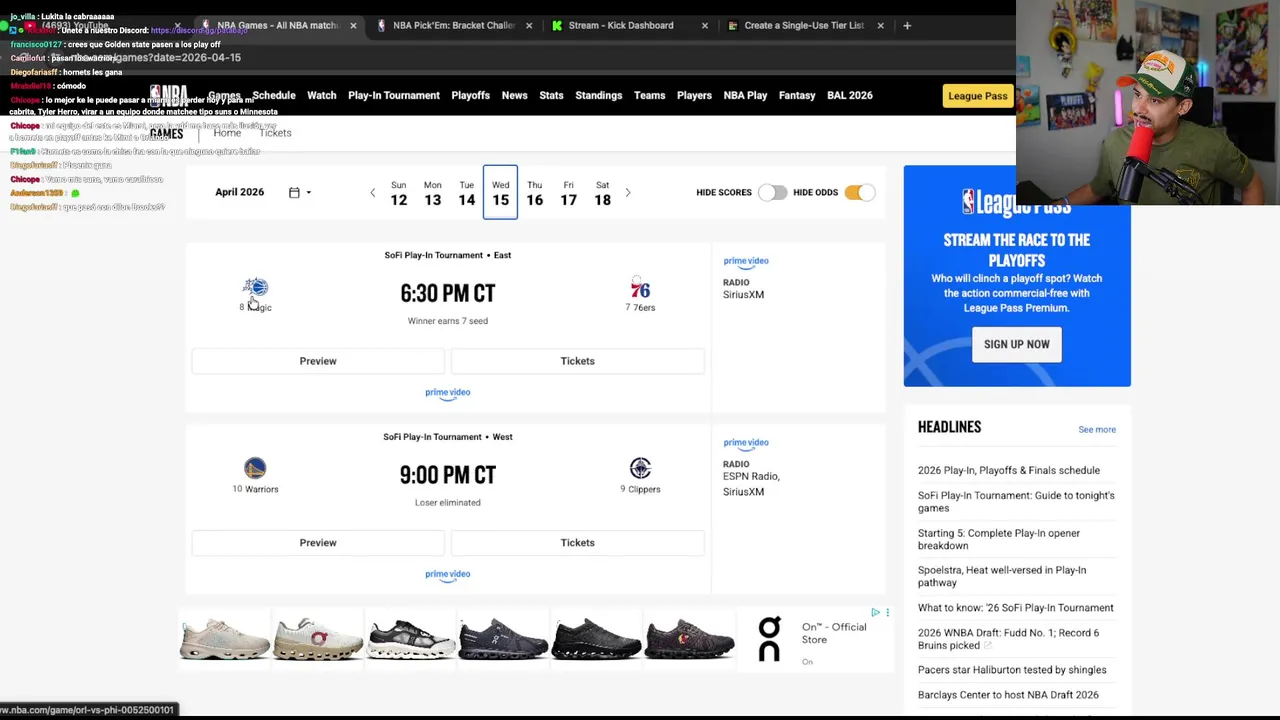The image size is (1280, 720).
Task: Open a new browser tab
Action: 907,25
